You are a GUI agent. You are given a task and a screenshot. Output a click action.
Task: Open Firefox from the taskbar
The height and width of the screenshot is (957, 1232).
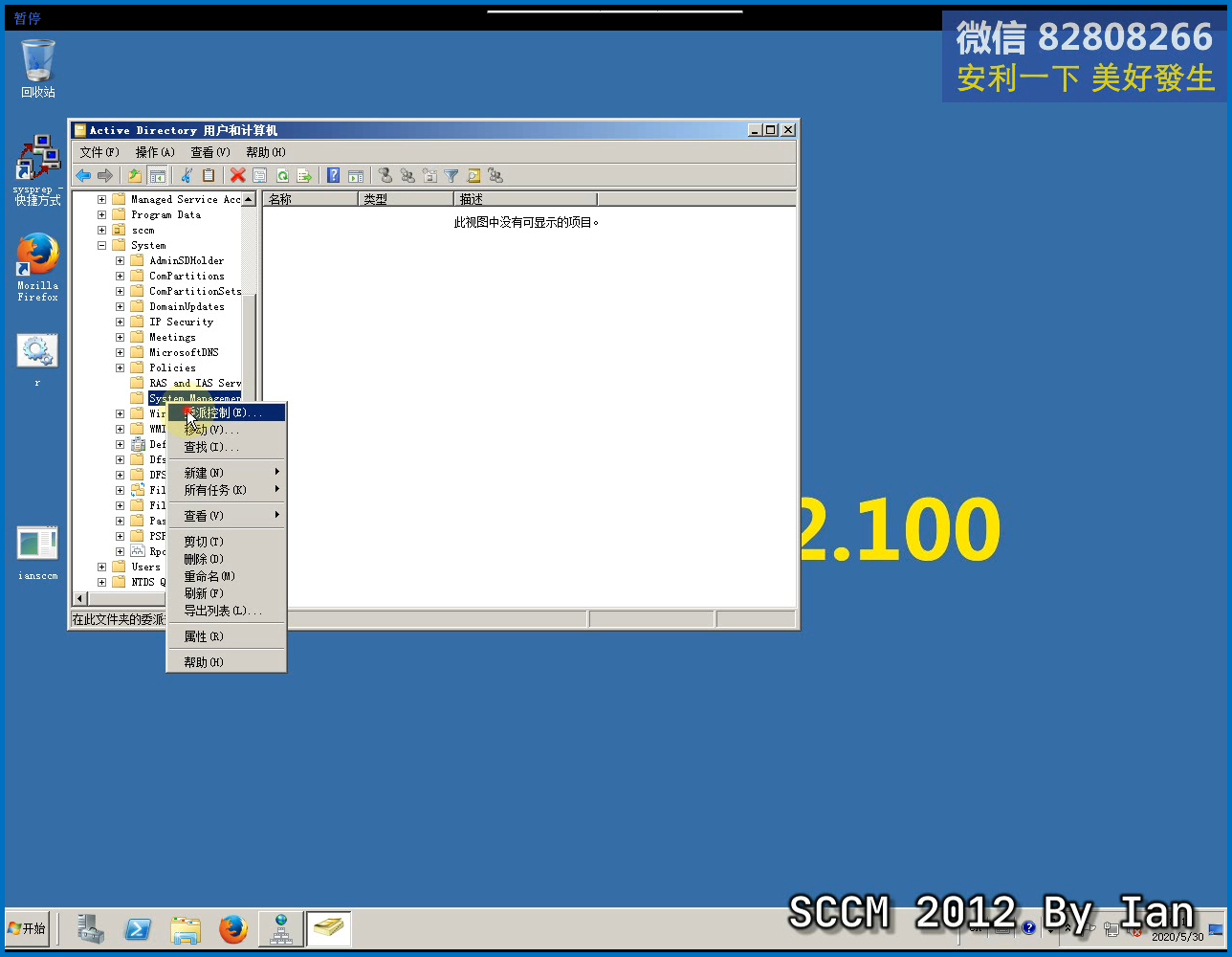[x=232, y=929]
